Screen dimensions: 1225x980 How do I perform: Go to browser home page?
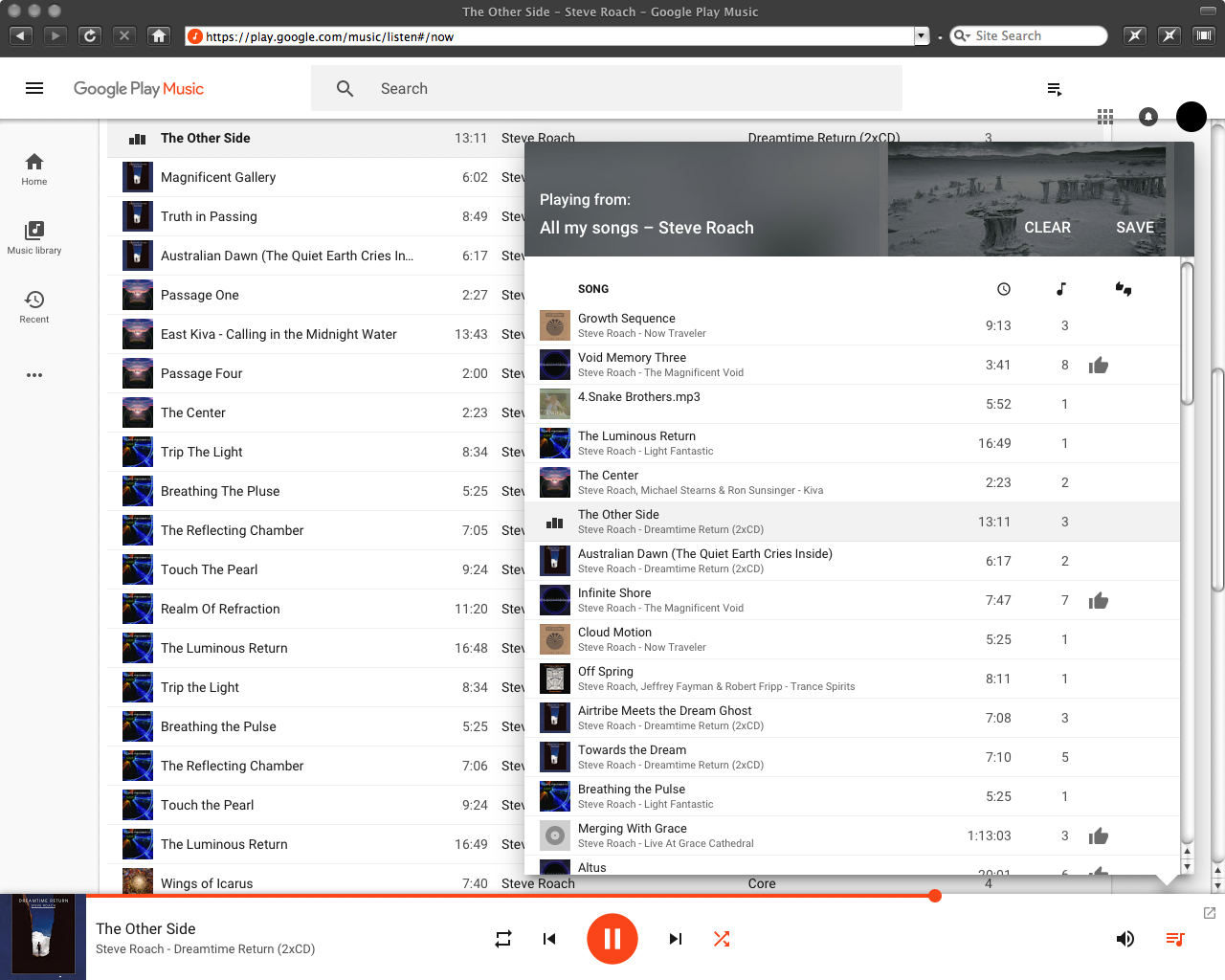coord(159,35)
